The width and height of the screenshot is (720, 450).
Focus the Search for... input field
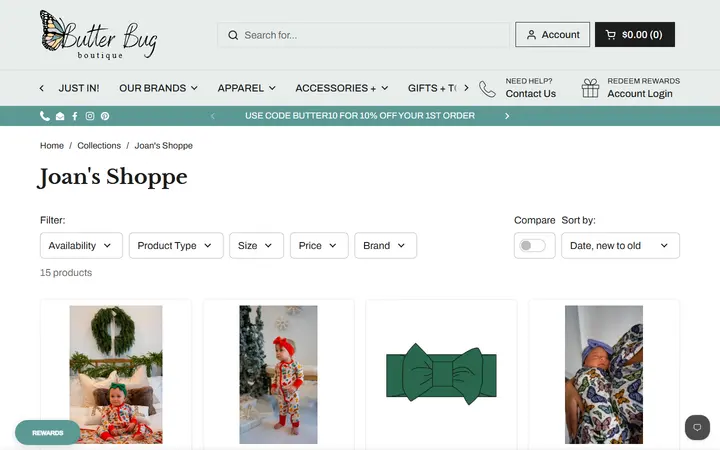click(x=364, y=35)
